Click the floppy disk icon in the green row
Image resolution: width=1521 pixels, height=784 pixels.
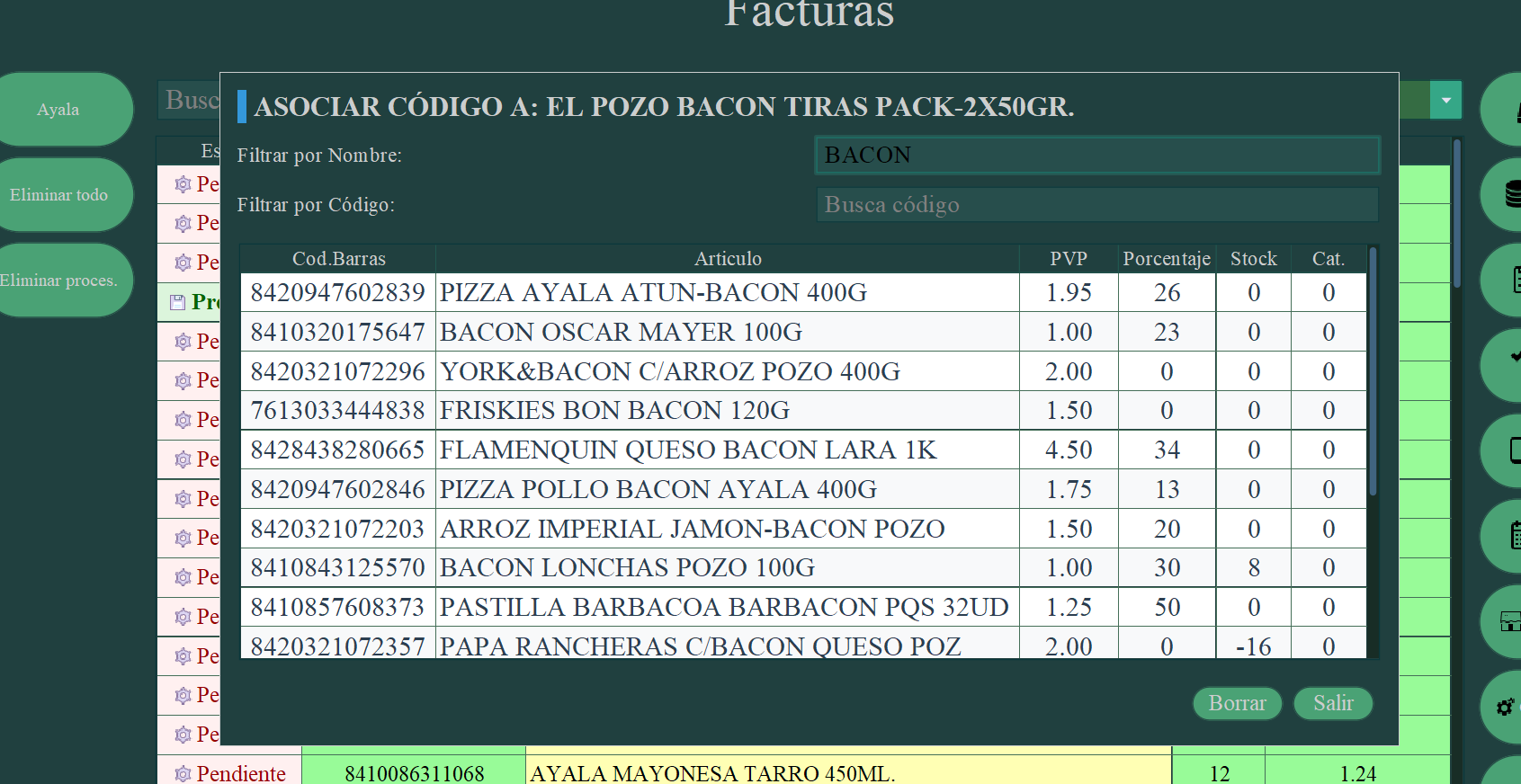coord(177,302)
